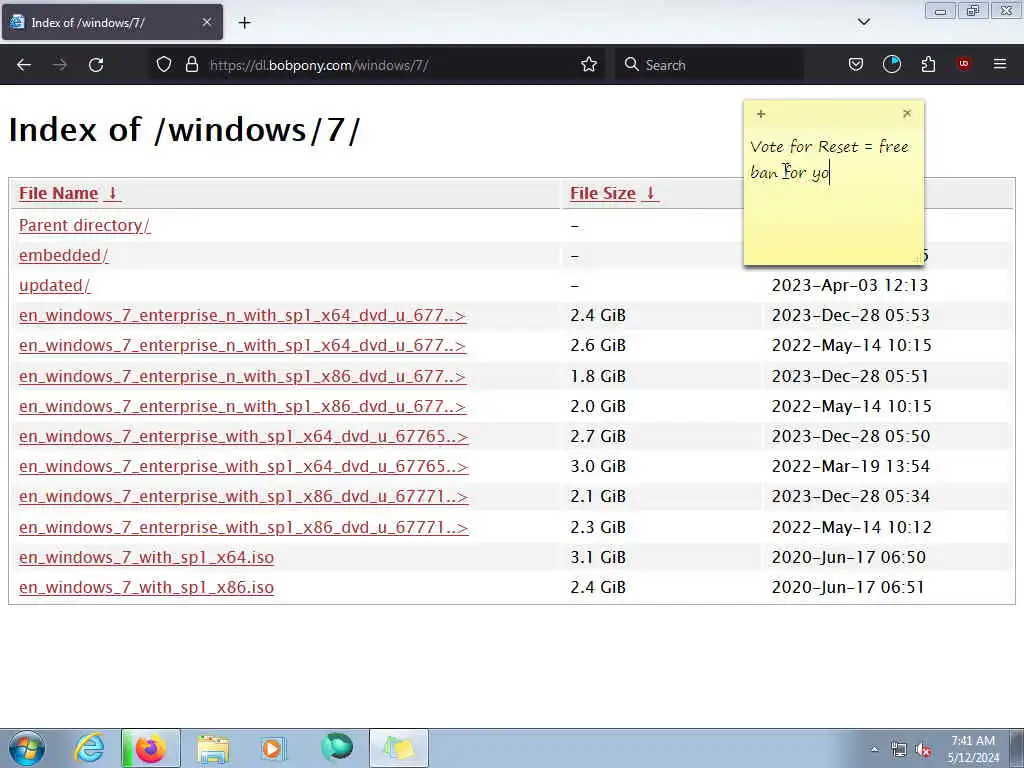1024x768 pixels.
Task: Open network status tray icon
Action: [x=899, y=750]
